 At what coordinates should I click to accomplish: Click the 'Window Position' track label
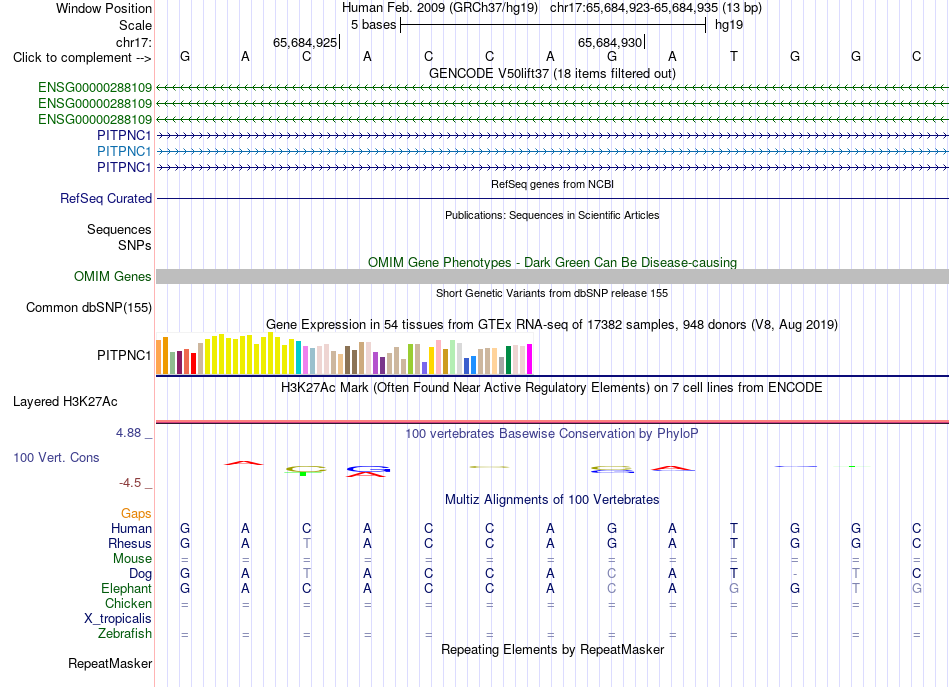tap(104, 8)
